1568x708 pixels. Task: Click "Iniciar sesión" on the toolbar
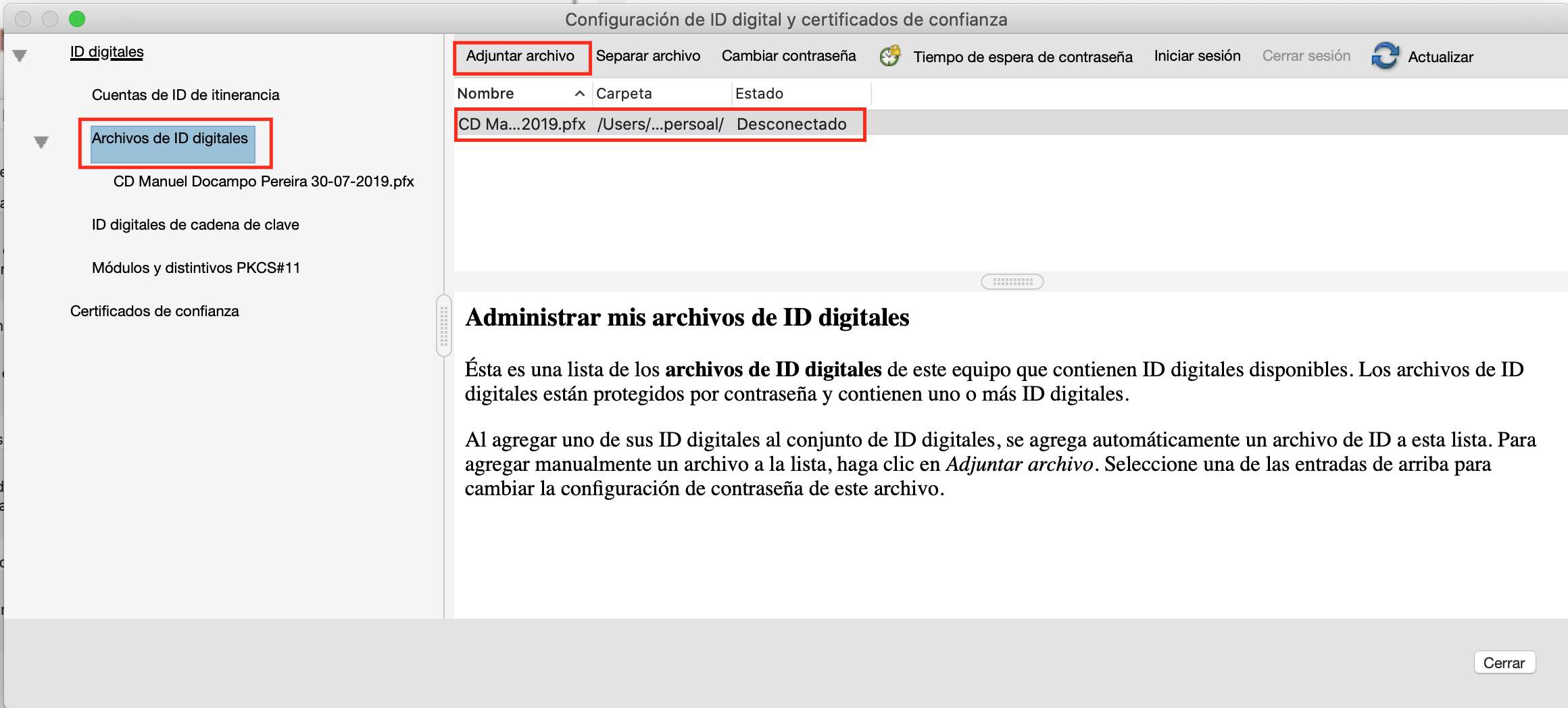(x=1197, y=56)
